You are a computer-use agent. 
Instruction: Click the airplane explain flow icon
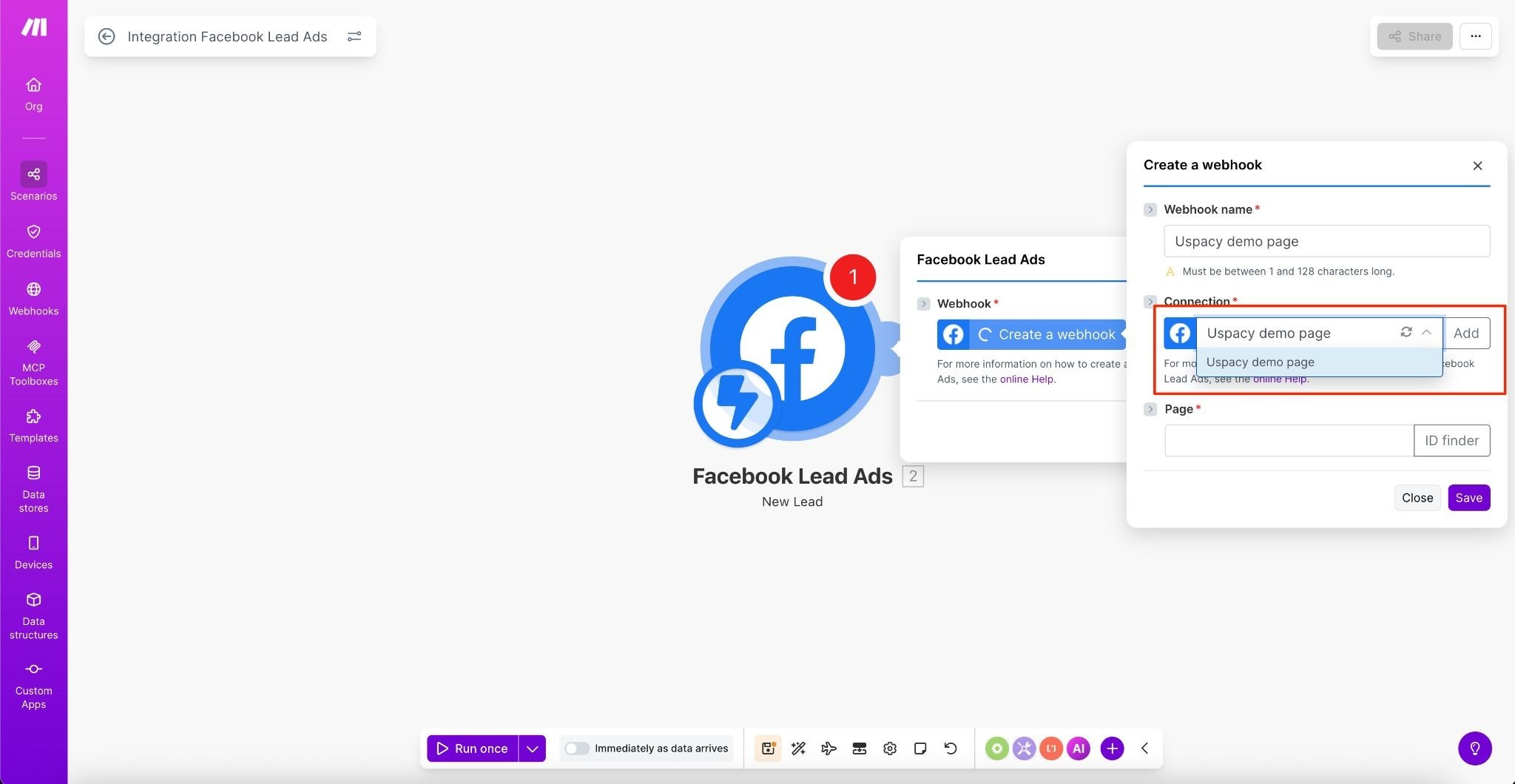pyautogui.click(x=829, y=748)
